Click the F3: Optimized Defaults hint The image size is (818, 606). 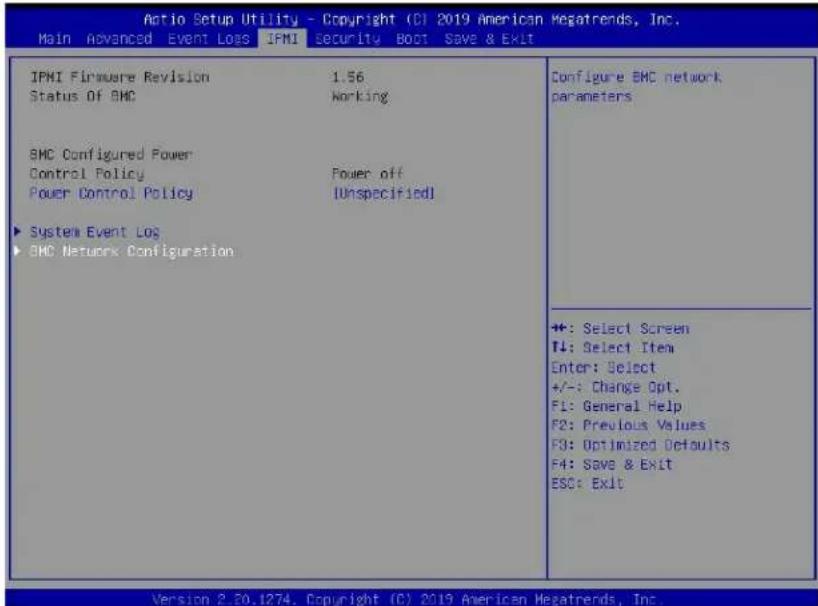[640, 445]
